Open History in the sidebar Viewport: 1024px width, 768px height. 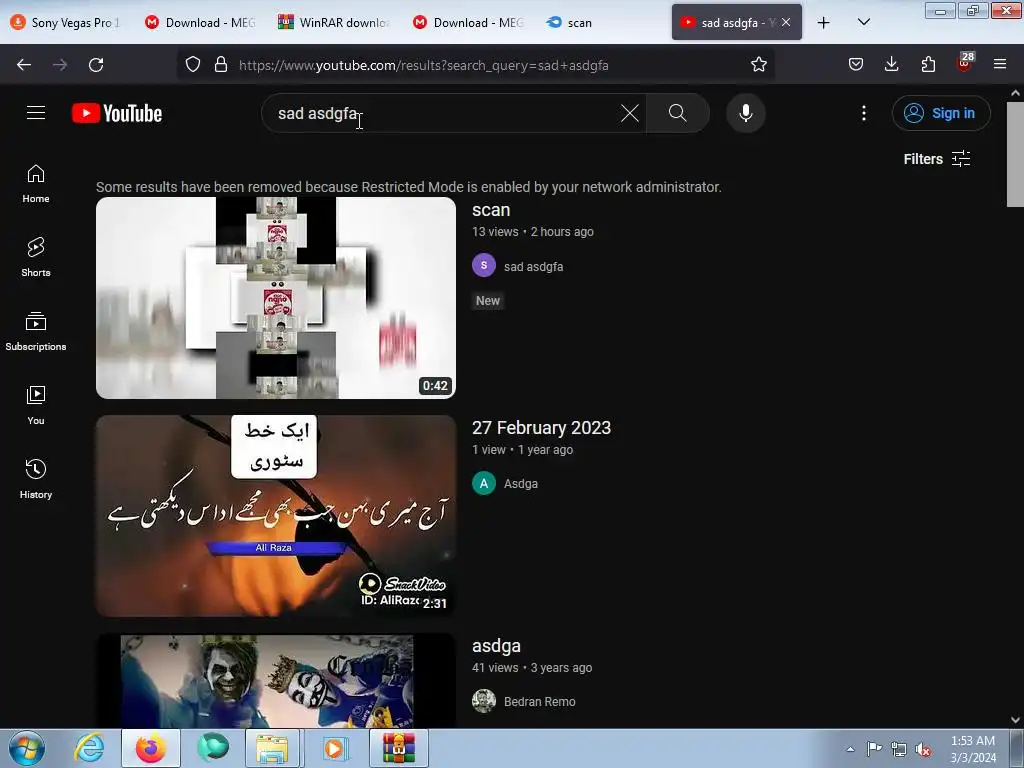36,479
